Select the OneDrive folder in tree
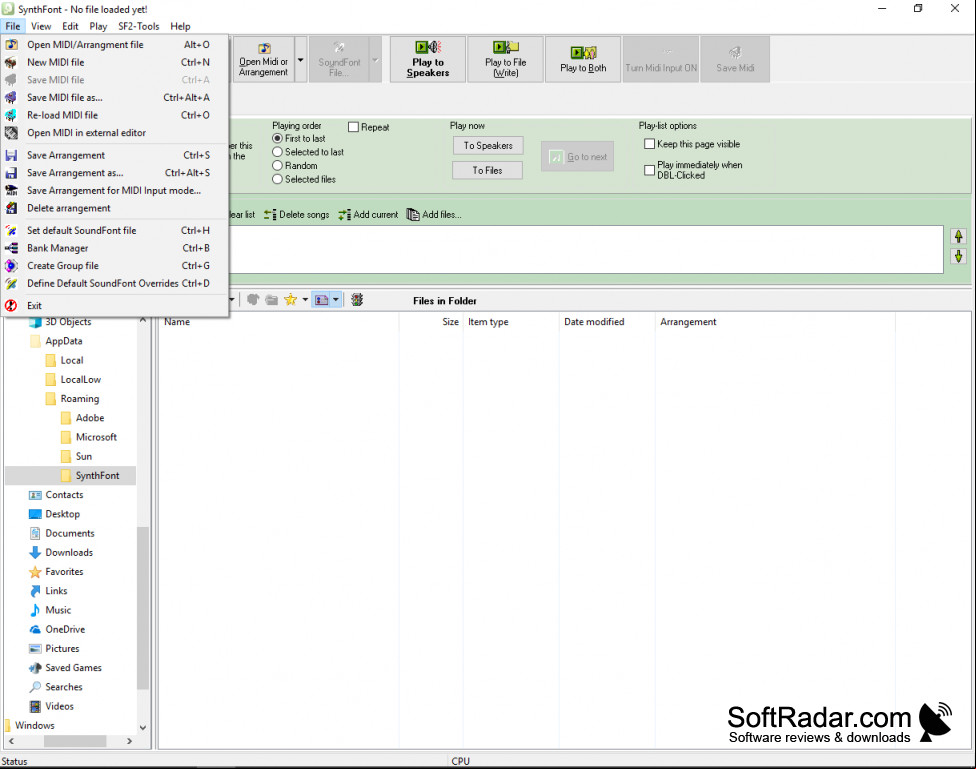The image size is (976, 769). pos(65,630)
